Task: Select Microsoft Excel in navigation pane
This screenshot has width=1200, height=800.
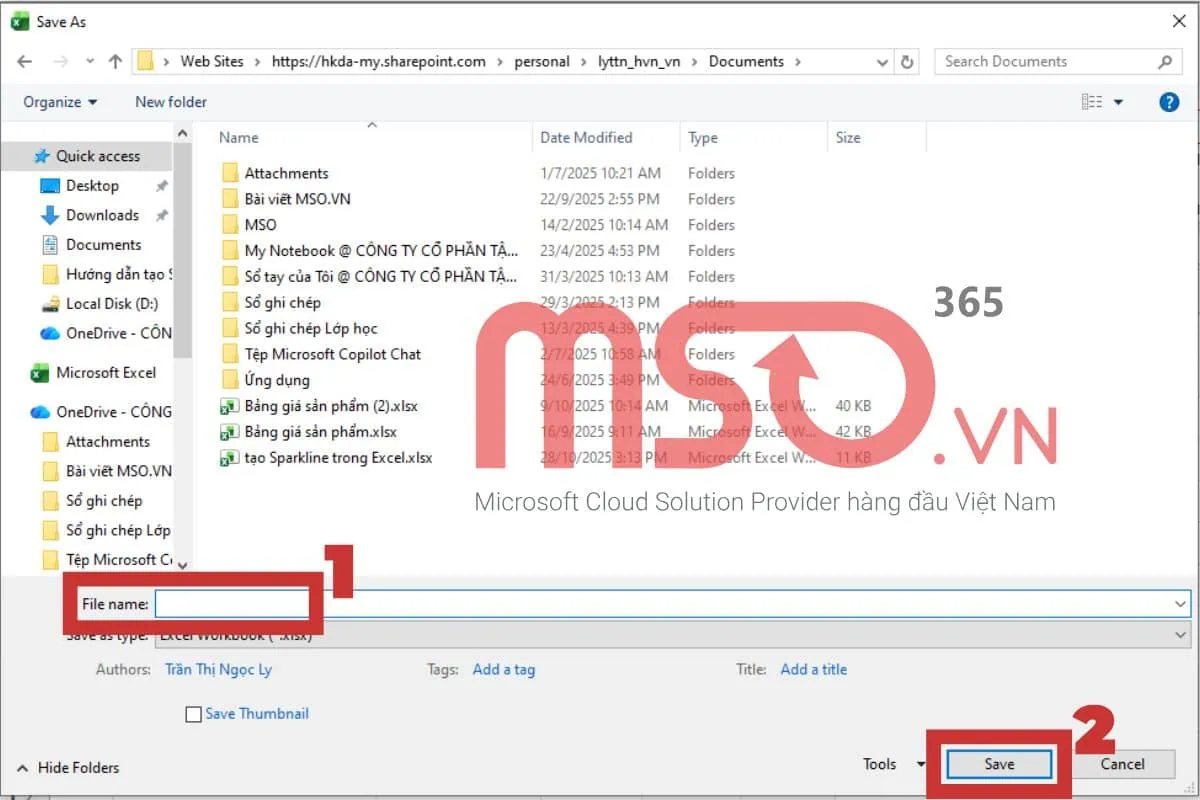Action: pyautogui.click(x=105, y=373)
